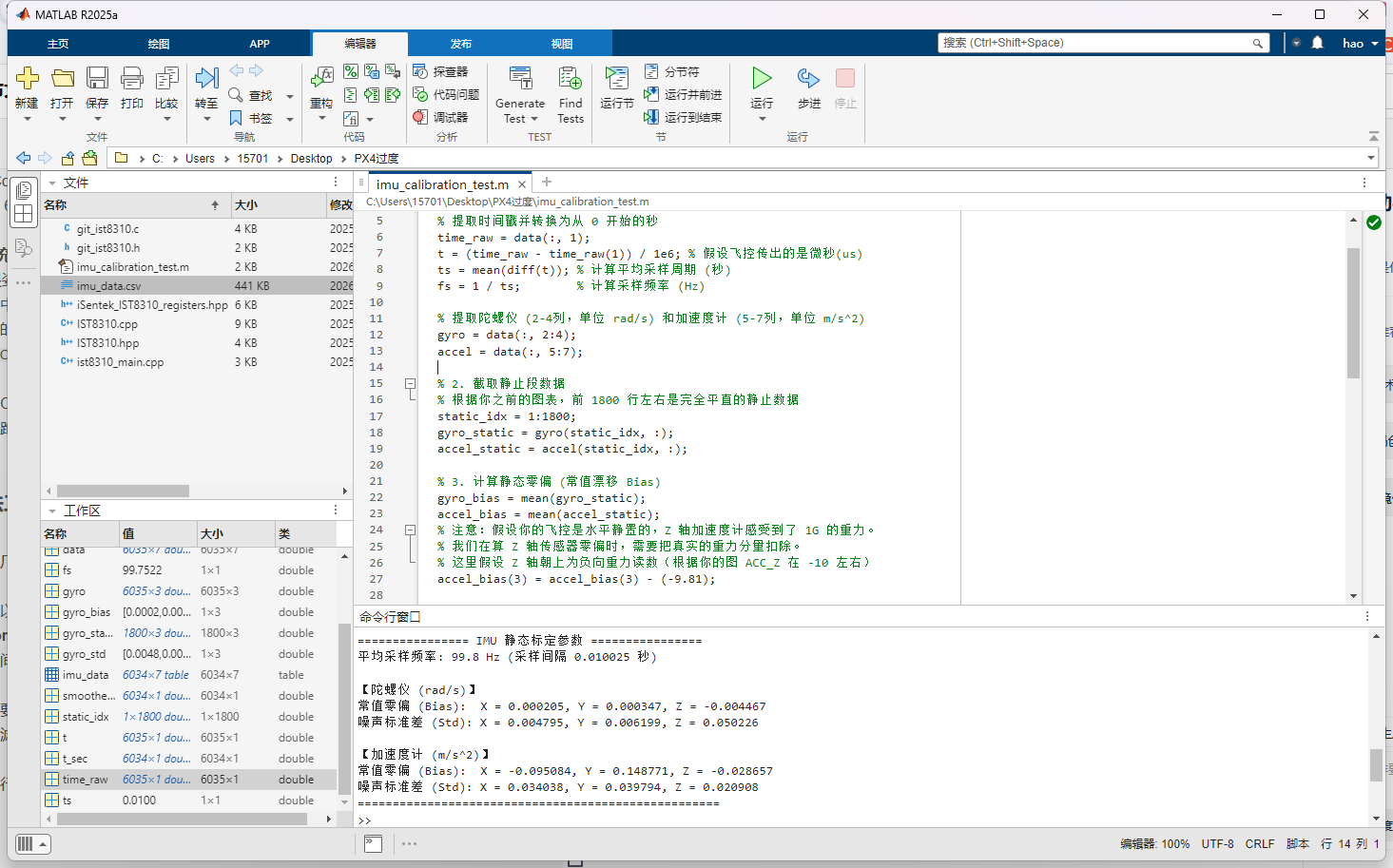Click the green code analyzer checkmark
Screen dimensions: 1393x868
pos(1374,222)
